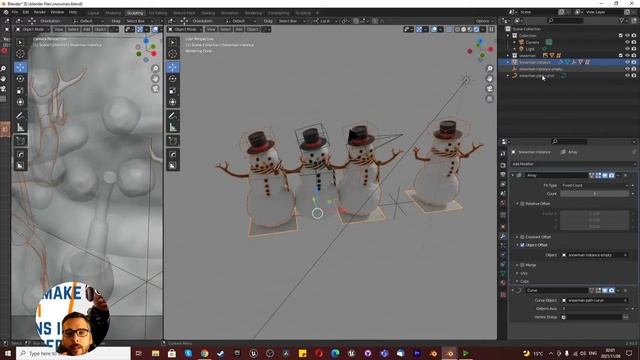Select the Annotate tool in left viewport
The height and width of the screenshot is (360, 640).
(20, 116)
